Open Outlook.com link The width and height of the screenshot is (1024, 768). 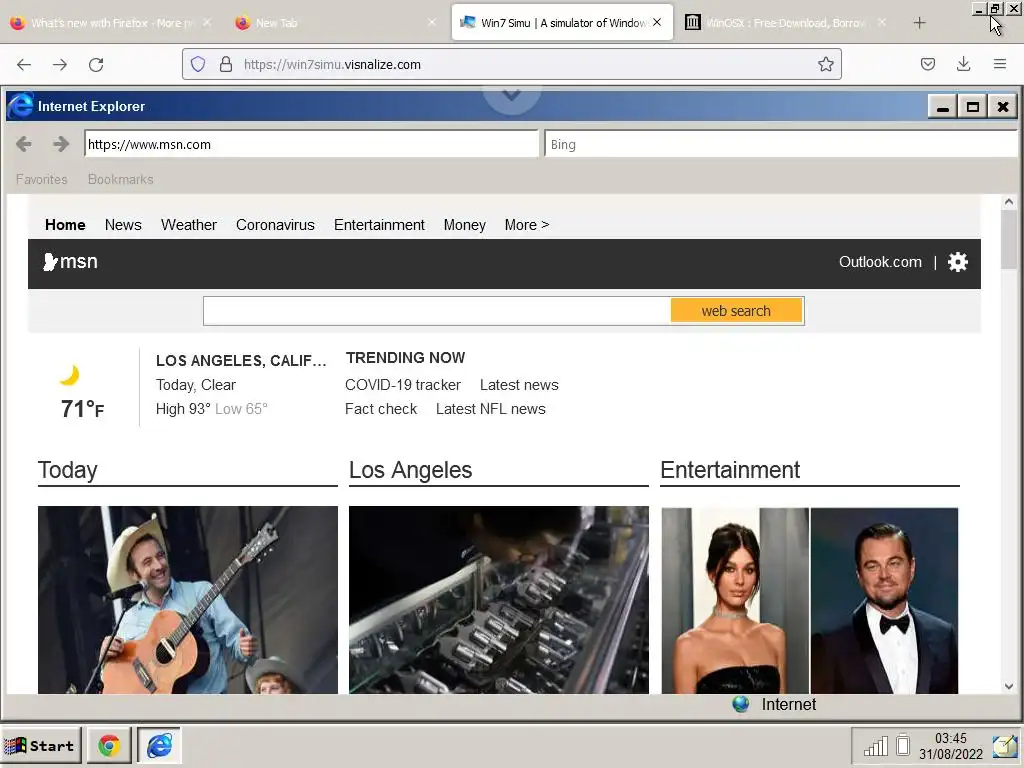pyautogui.click(x=880, y=262)
